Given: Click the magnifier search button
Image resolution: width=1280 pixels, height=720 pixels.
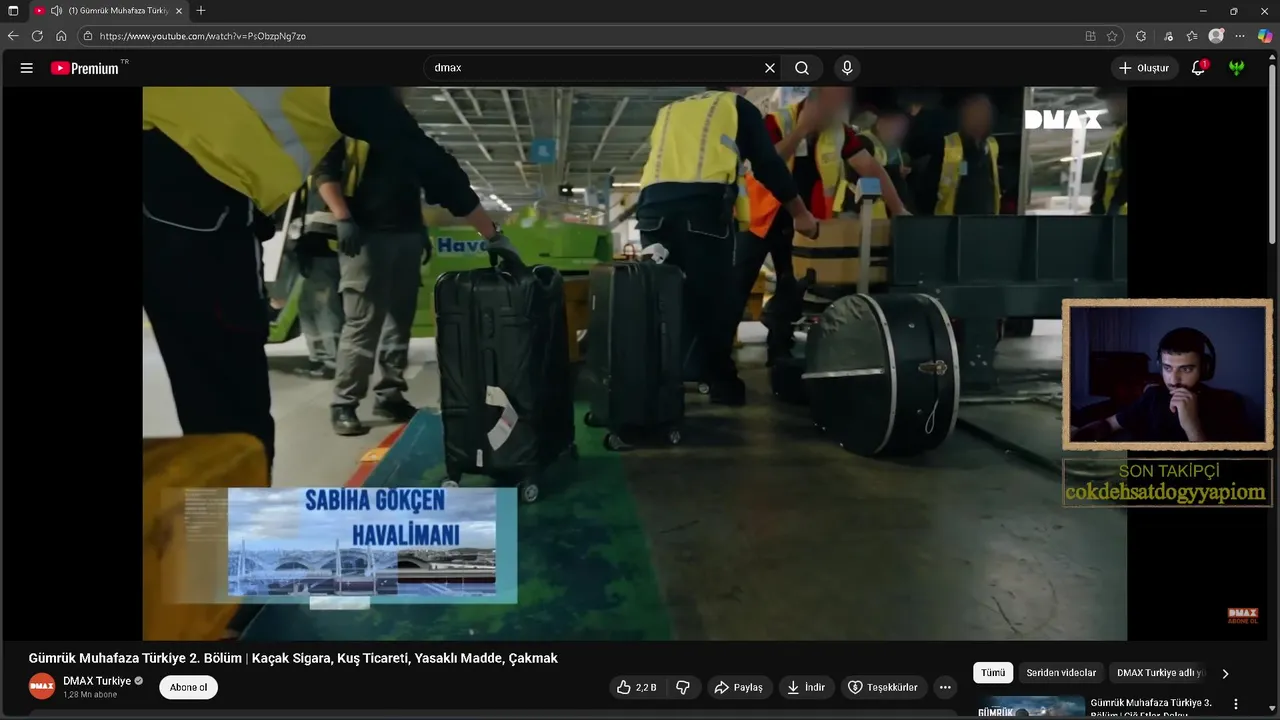Looking at the screenshot, I should (x=802, y=68).
